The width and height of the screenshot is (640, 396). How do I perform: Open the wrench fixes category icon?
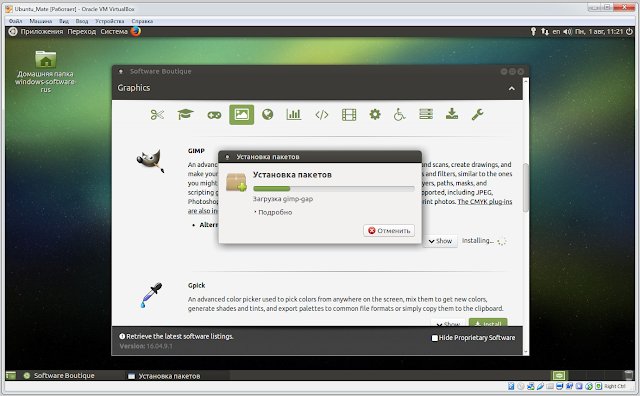pos(477,114)
